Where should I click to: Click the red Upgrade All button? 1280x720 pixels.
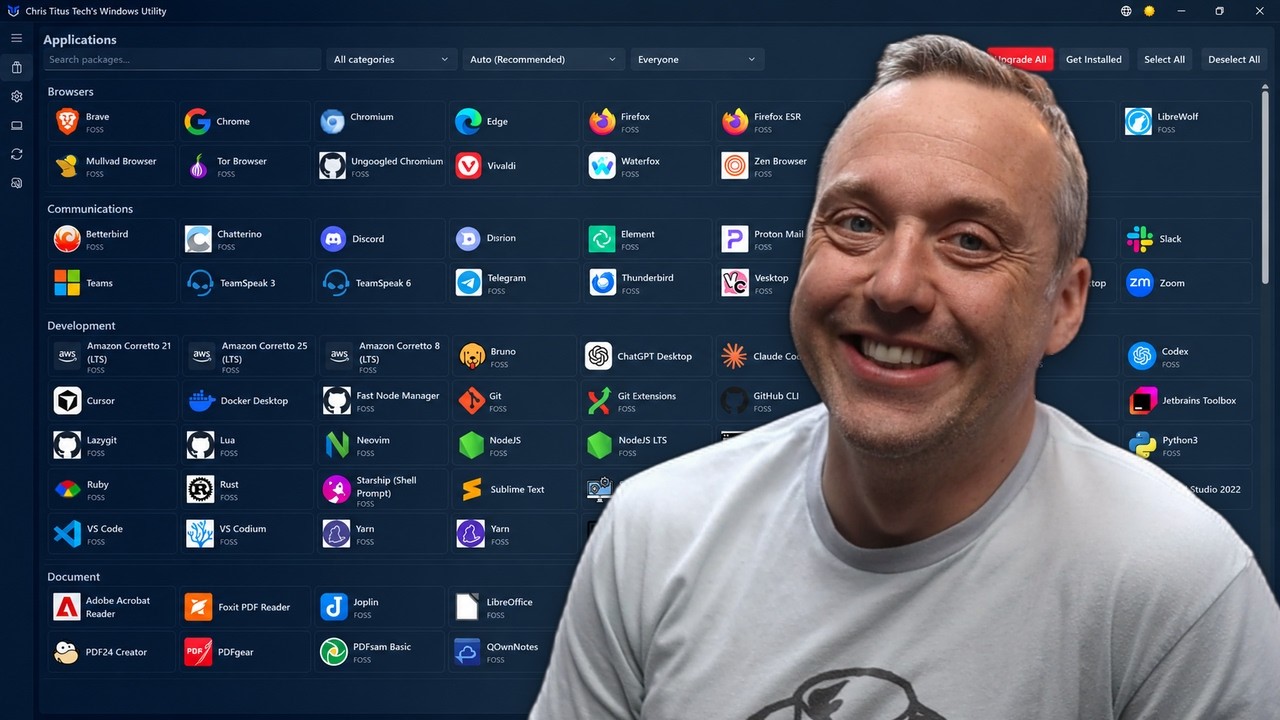pos(1020,59)
